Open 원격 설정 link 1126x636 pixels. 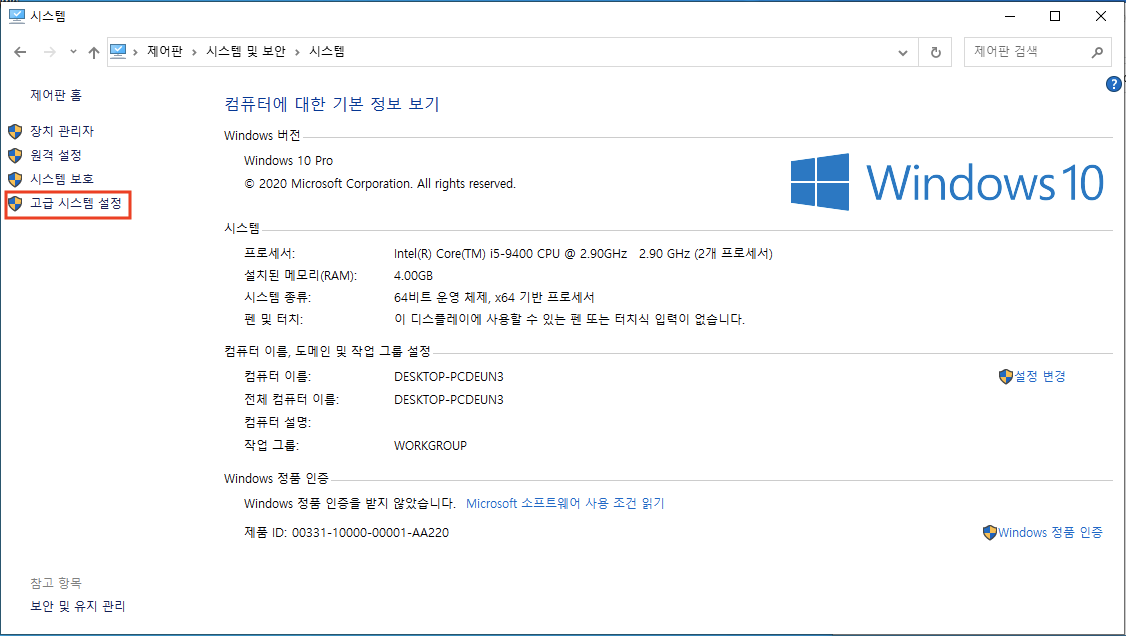point(56,155)
